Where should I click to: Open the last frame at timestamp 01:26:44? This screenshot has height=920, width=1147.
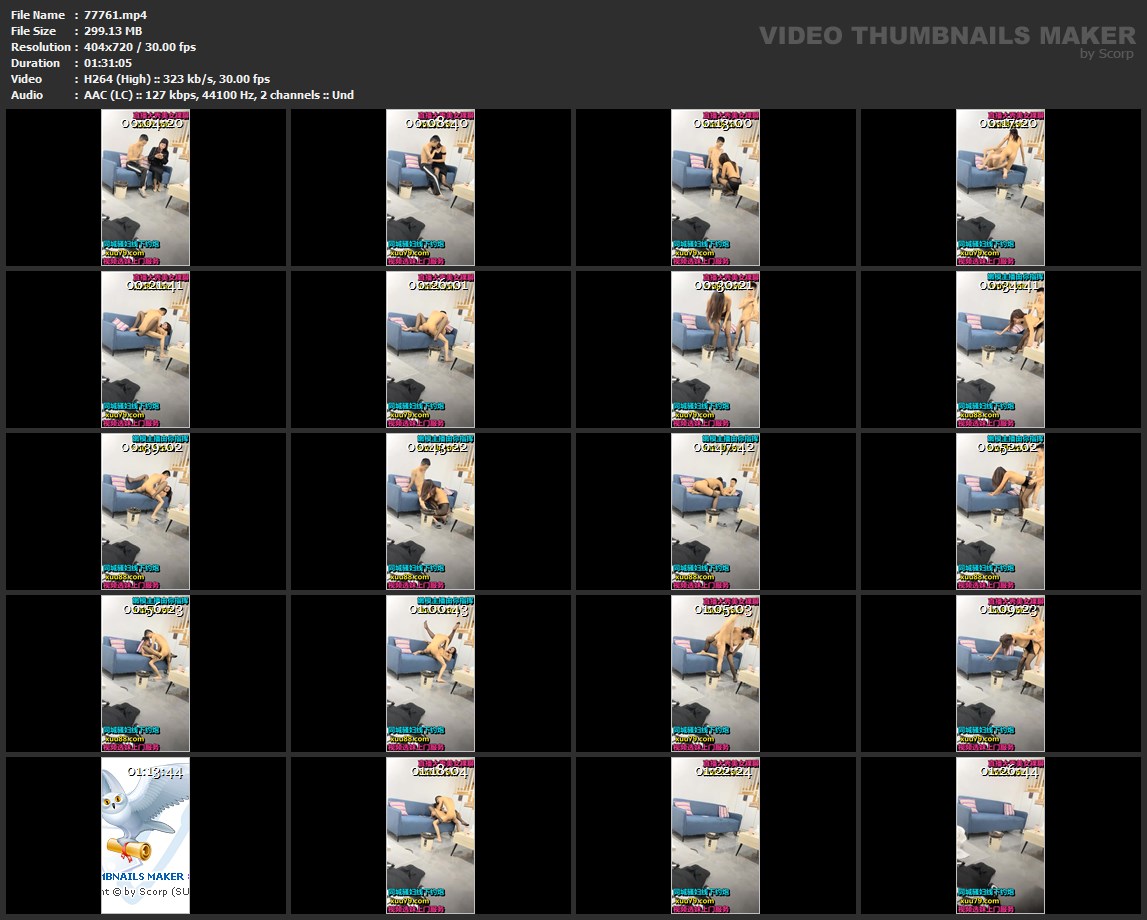coord(1000,835)
